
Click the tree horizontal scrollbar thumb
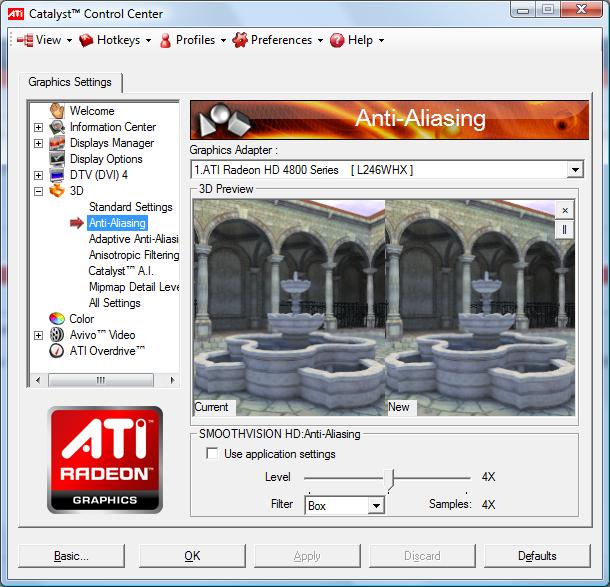[x=101, y=380]
